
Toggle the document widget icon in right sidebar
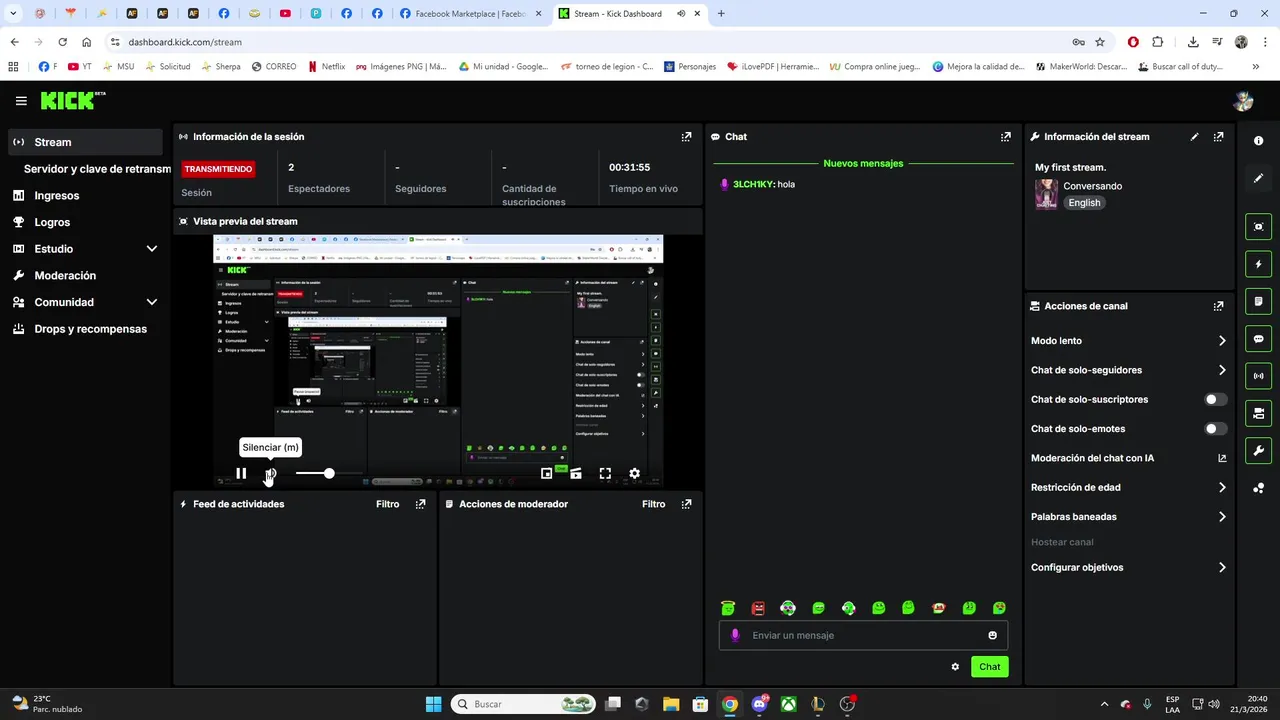tap(1258, 301)
